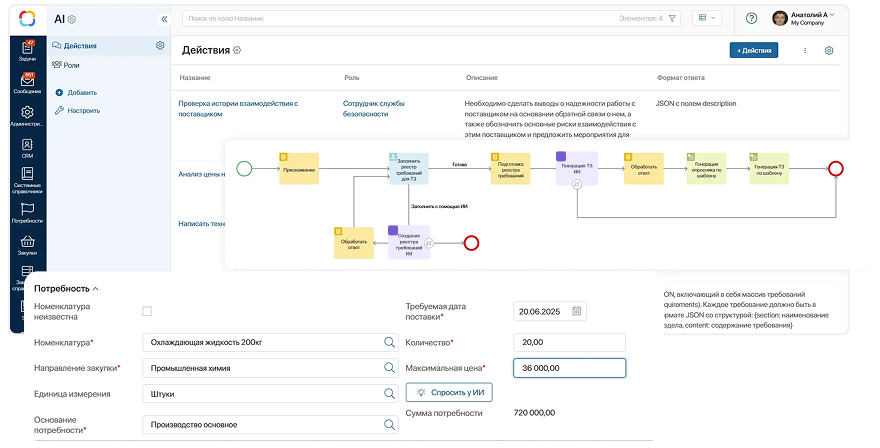Click Добавить in the left panel

point(76,93)
